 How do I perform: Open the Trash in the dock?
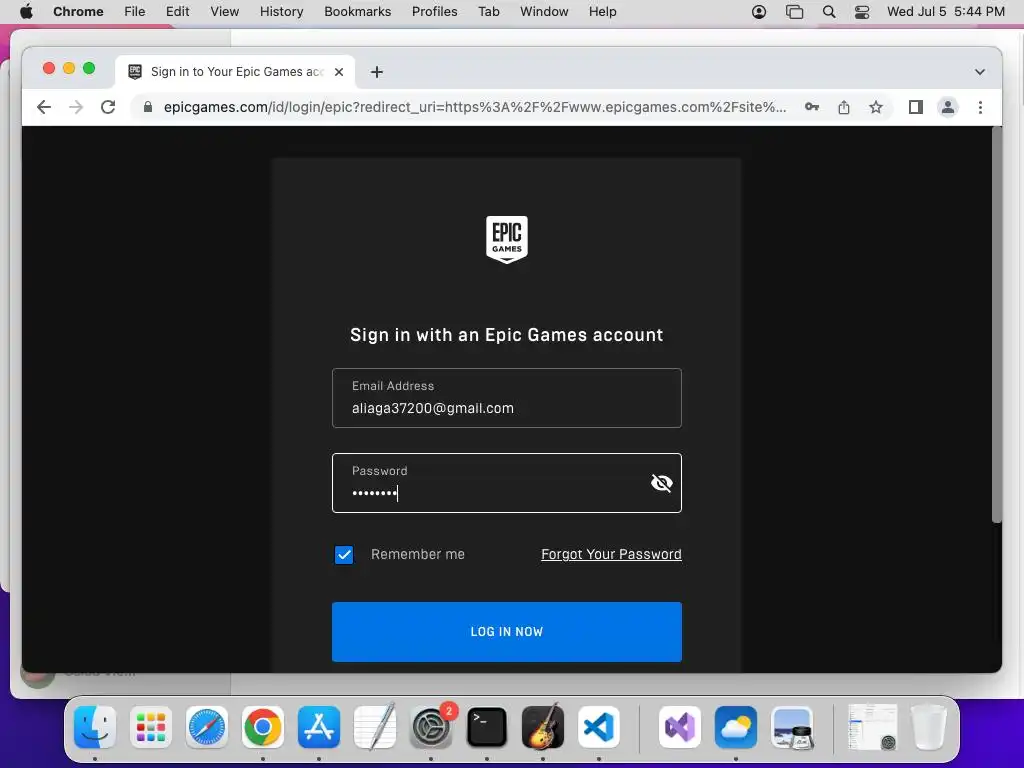point(929,727)
